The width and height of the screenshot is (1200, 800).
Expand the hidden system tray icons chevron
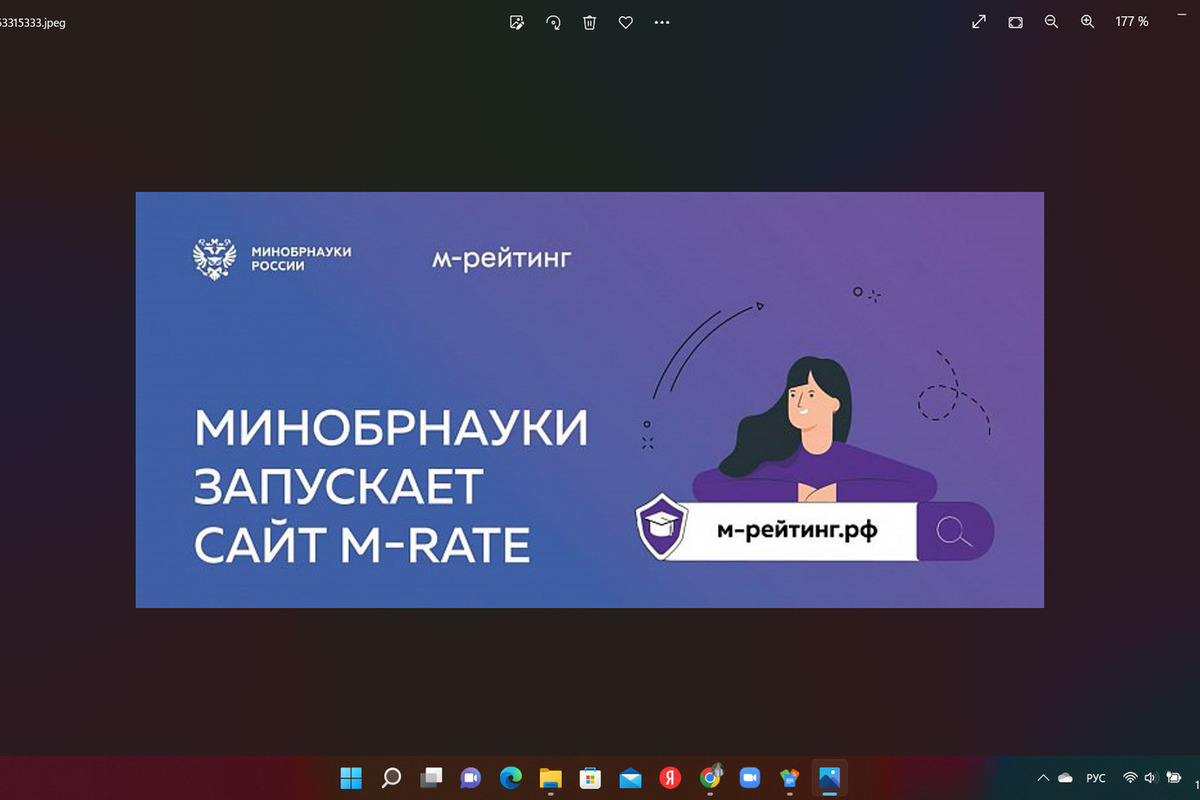[1043, 778]
